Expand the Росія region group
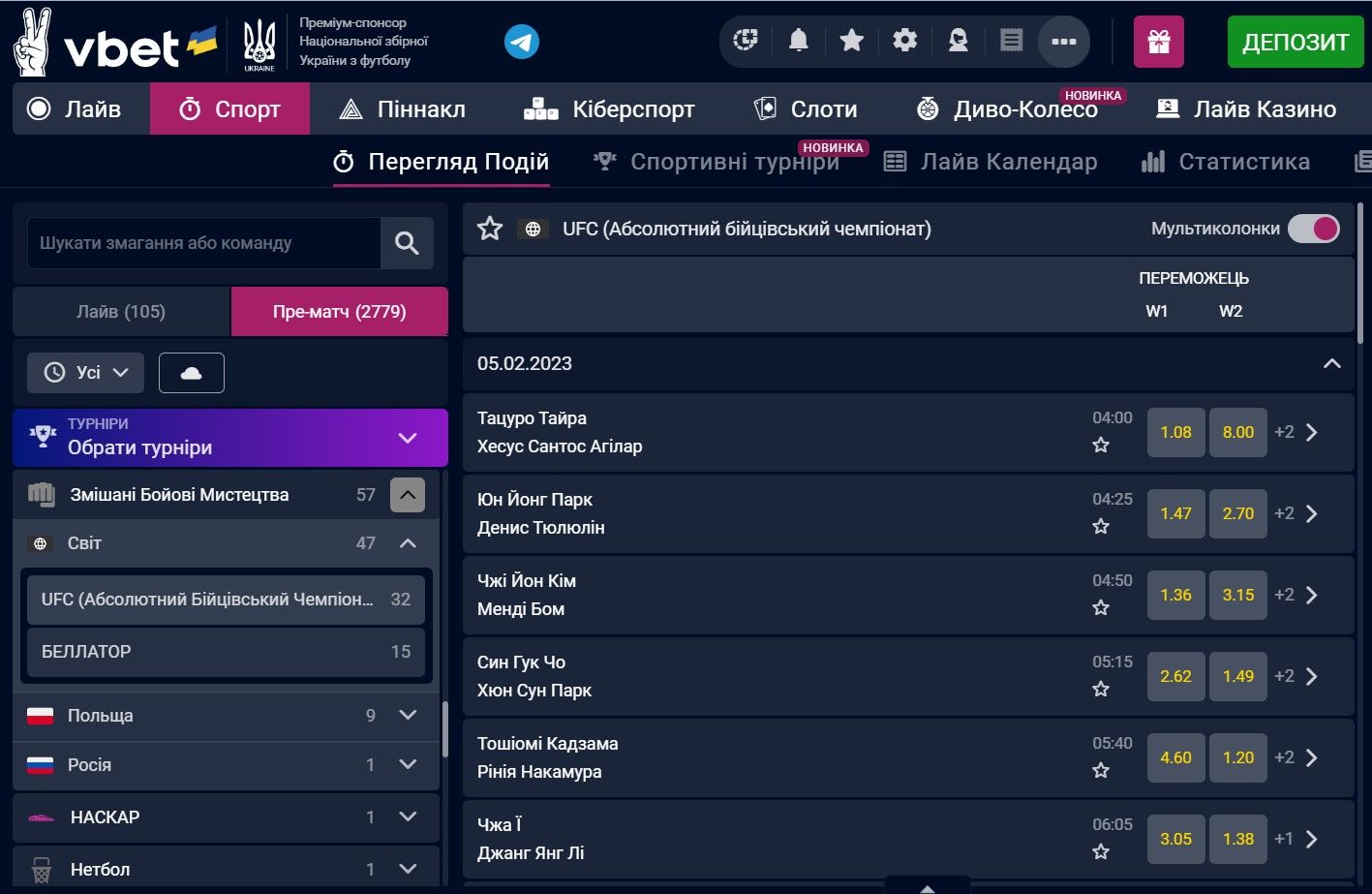The image size is (1372, 894). pos(408,765)
